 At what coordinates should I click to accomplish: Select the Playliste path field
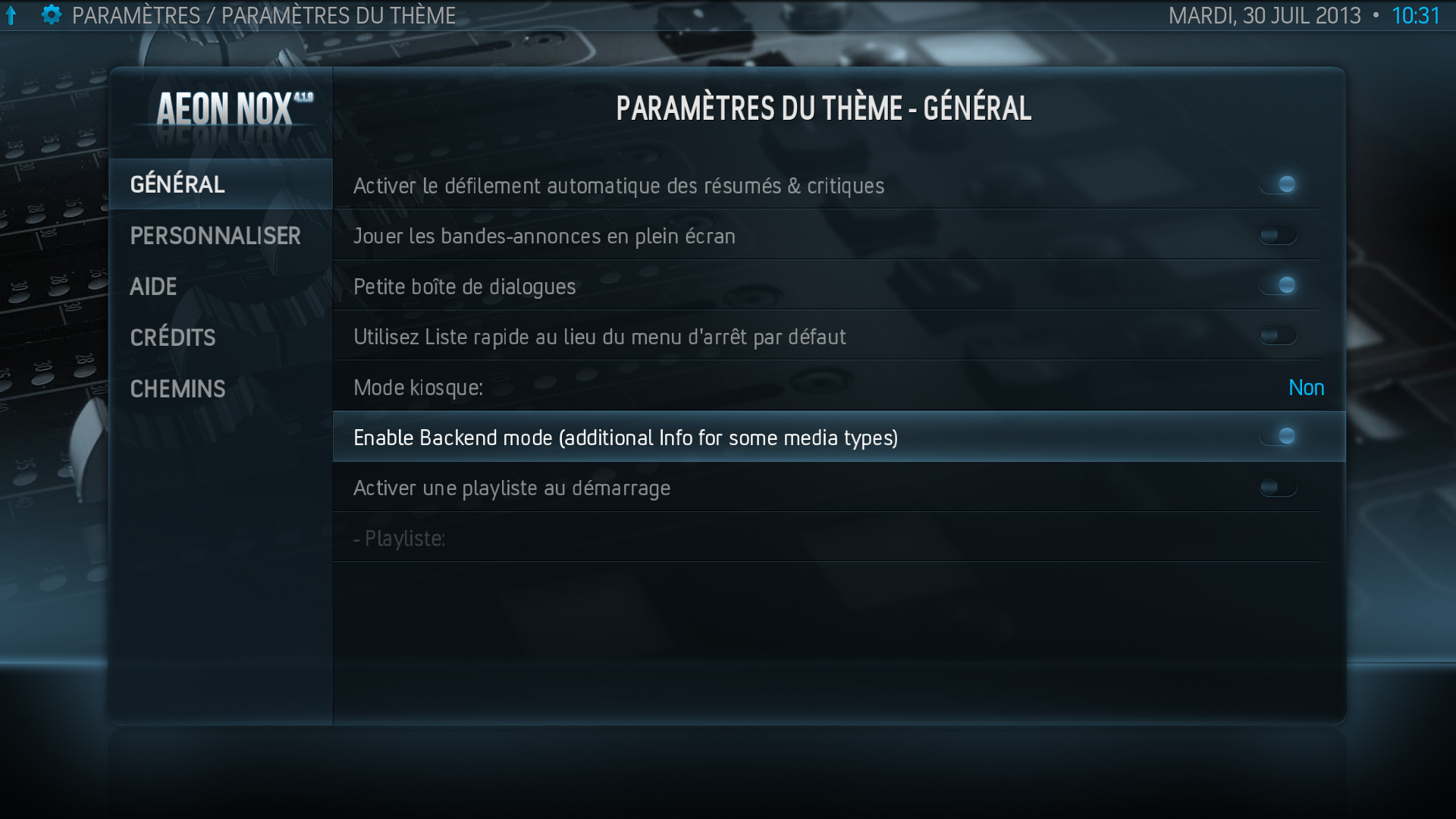point(828,538)
